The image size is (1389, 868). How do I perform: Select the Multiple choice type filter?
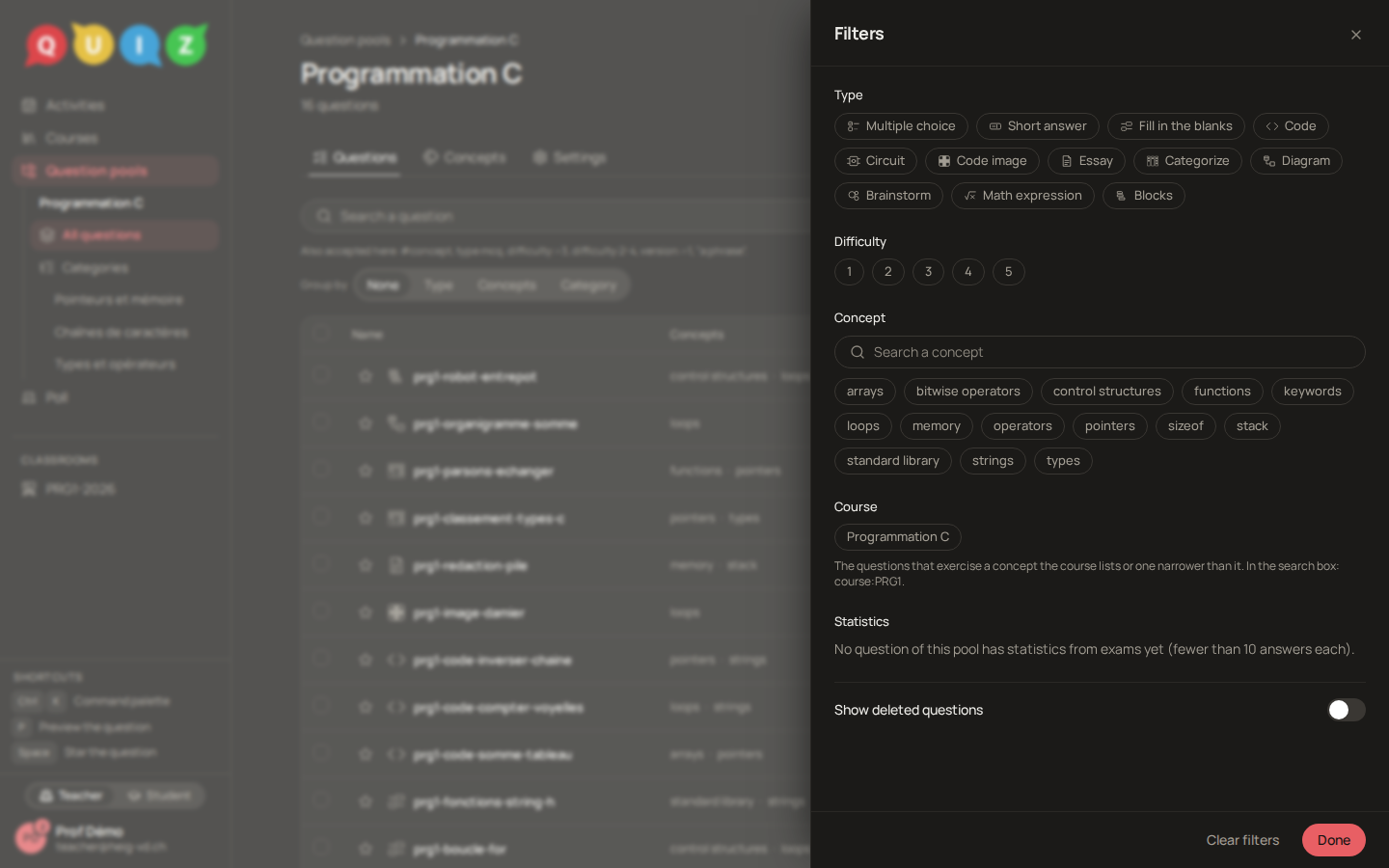click(x=901, y=126)
